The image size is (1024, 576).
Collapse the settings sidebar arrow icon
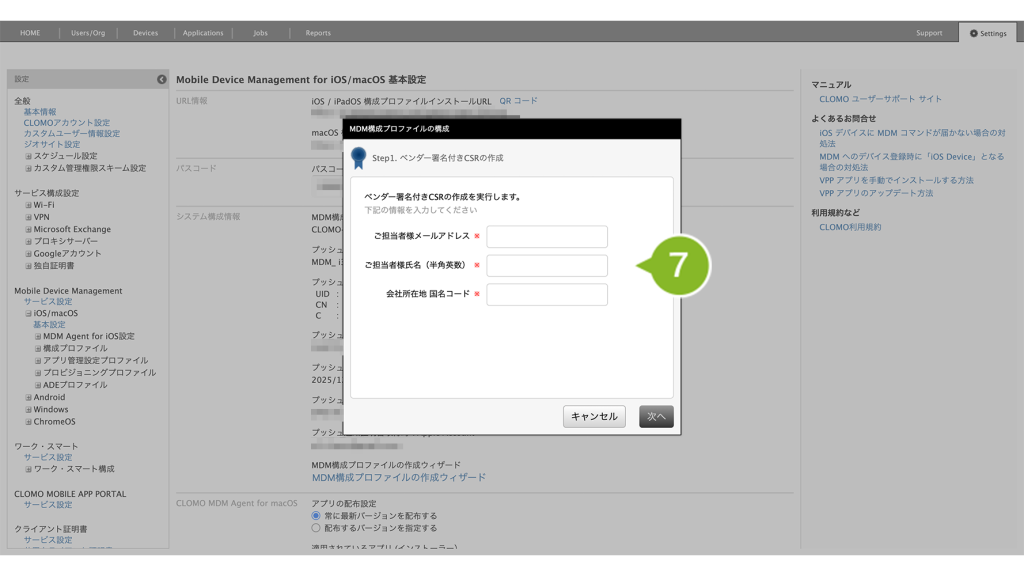pyautogui.click(x=162, y=79)
